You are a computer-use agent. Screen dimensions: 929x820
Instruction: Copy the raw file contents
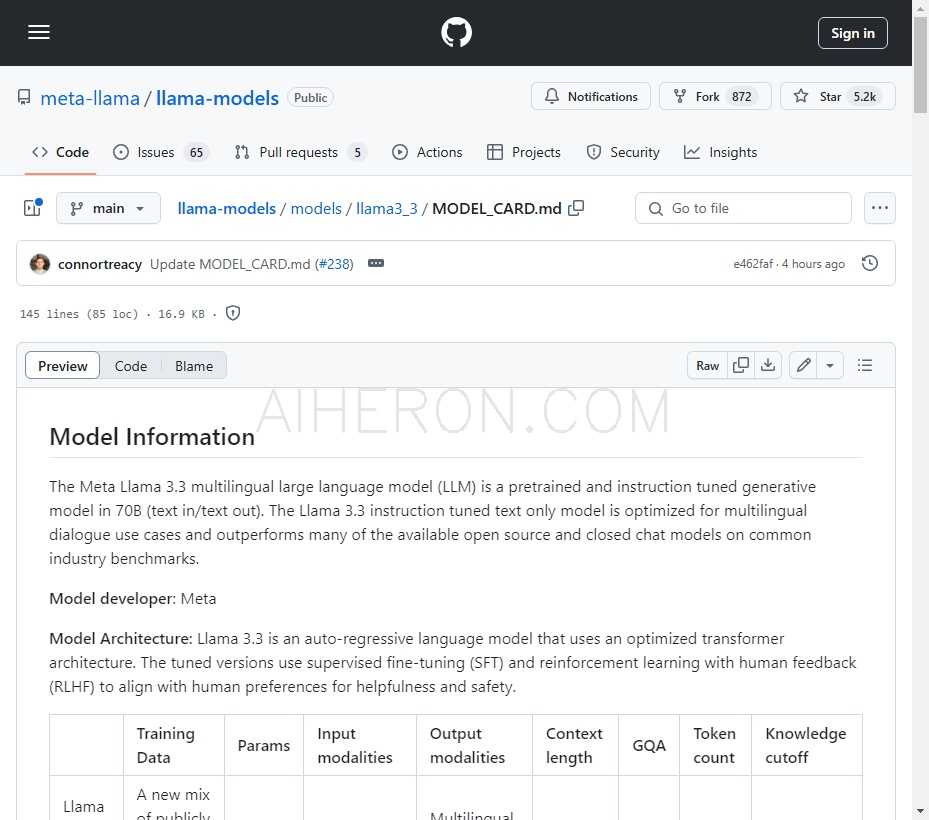point(741,366)
